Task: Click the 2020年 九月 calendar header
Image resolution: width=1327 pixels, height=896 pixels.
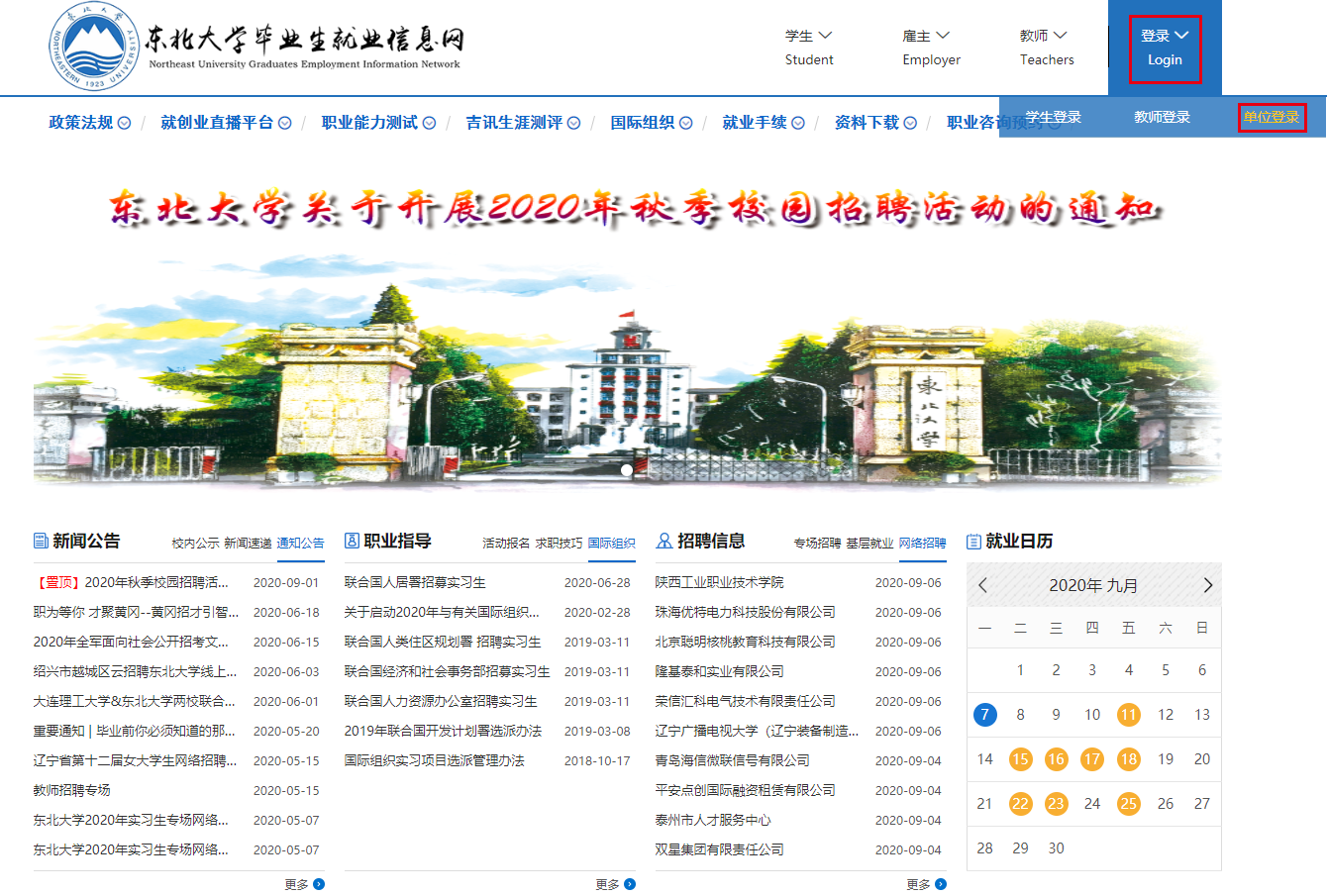Action: [x=1093, y=585]
